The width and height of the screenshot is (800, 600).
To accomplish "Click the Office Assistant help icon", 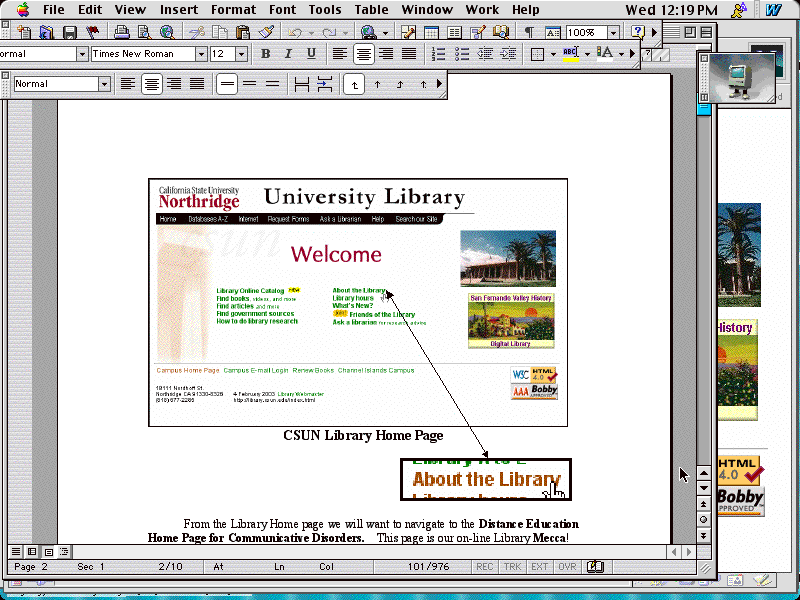I will point(638,32).
